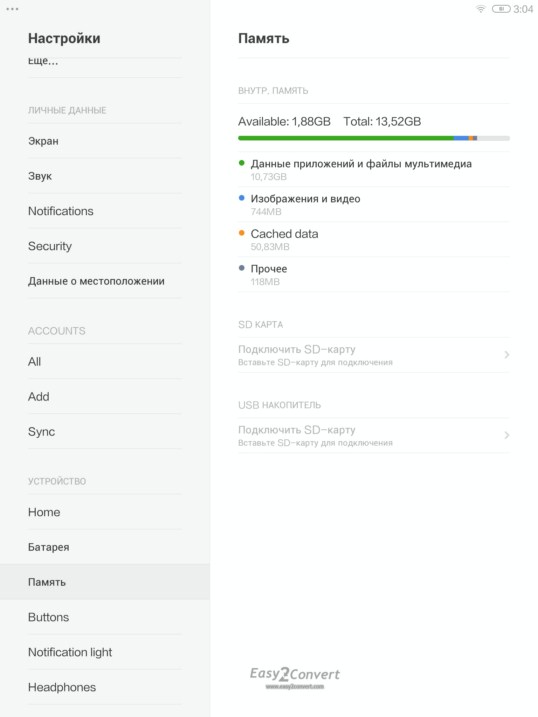Tap the gray dot beside Прочее
Screen dimensions: 538x717
[x=242, y=268]
